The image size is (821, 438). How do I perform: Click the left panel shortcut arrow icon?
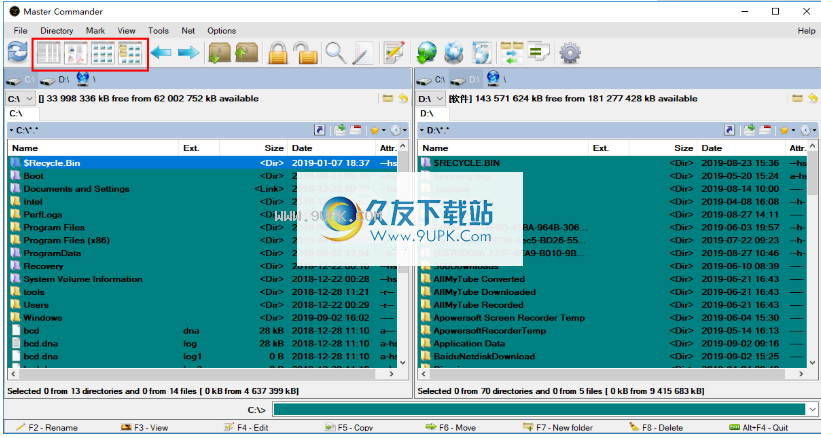coord(319,130)
